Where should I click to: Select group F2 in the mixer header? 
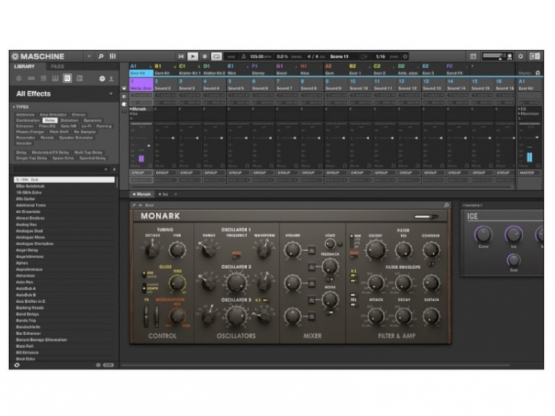click(x=457, y=69)
